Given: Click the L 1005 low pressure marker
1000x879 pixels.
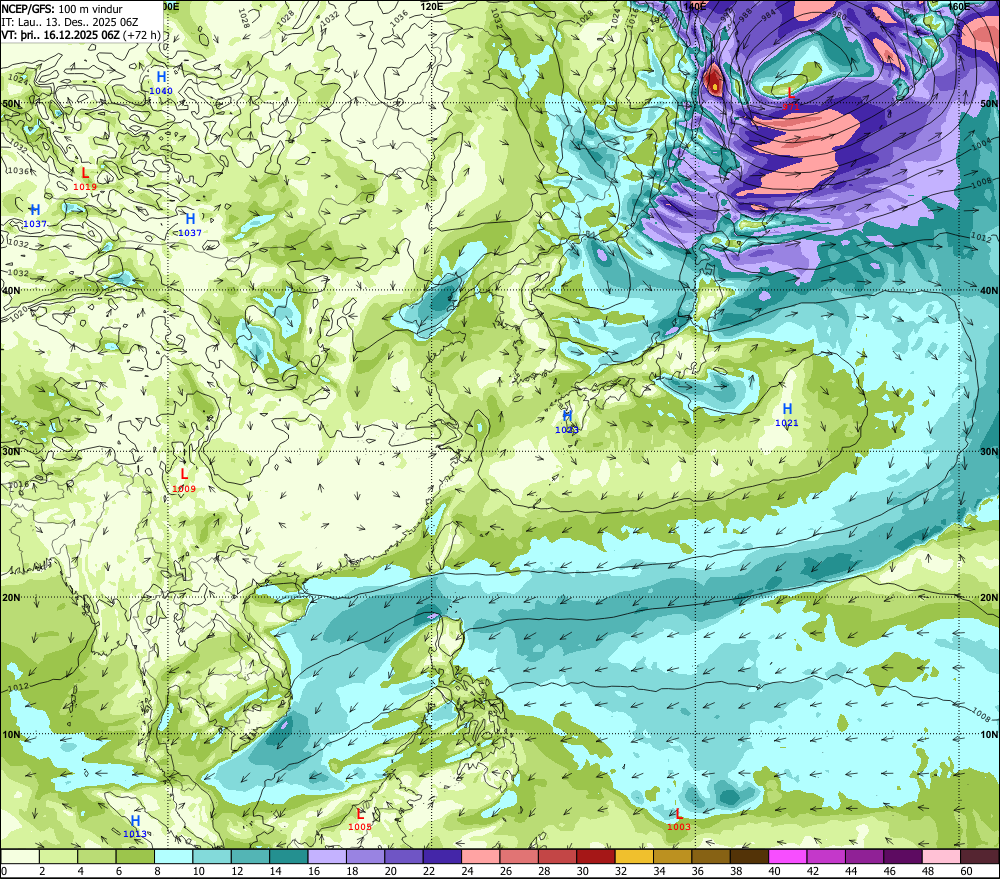Looking at the screenshot, I should tap(360, 820).
